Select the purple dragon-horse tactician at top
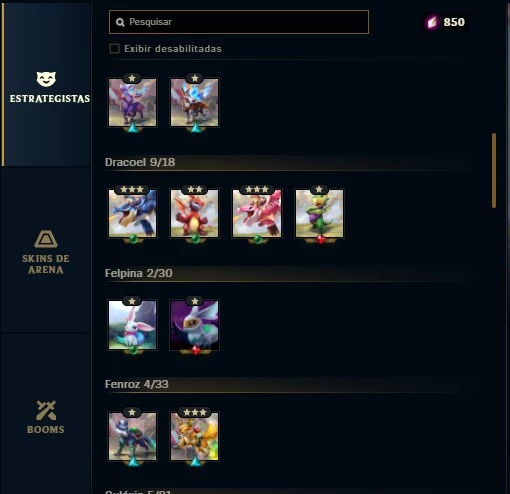Screen dimensions: 510x494 click(132, 102)
